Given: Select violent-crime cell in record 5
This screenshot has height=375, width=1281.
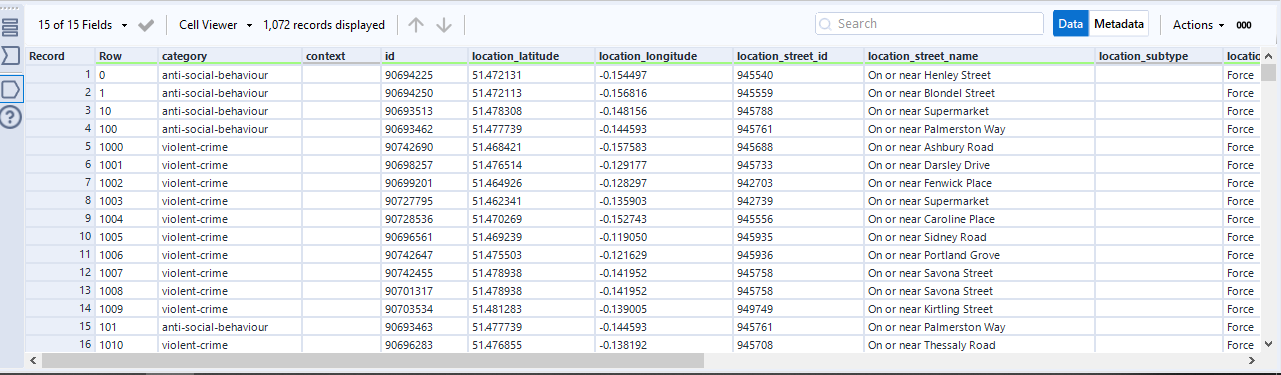Looking at the screenshot, I should tap(230, 147).
